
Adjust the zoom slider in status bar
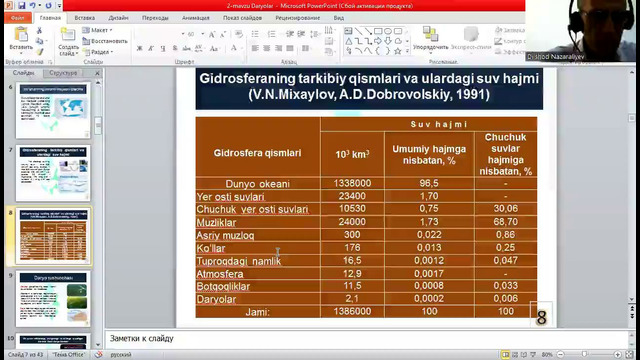pos(584,355)
